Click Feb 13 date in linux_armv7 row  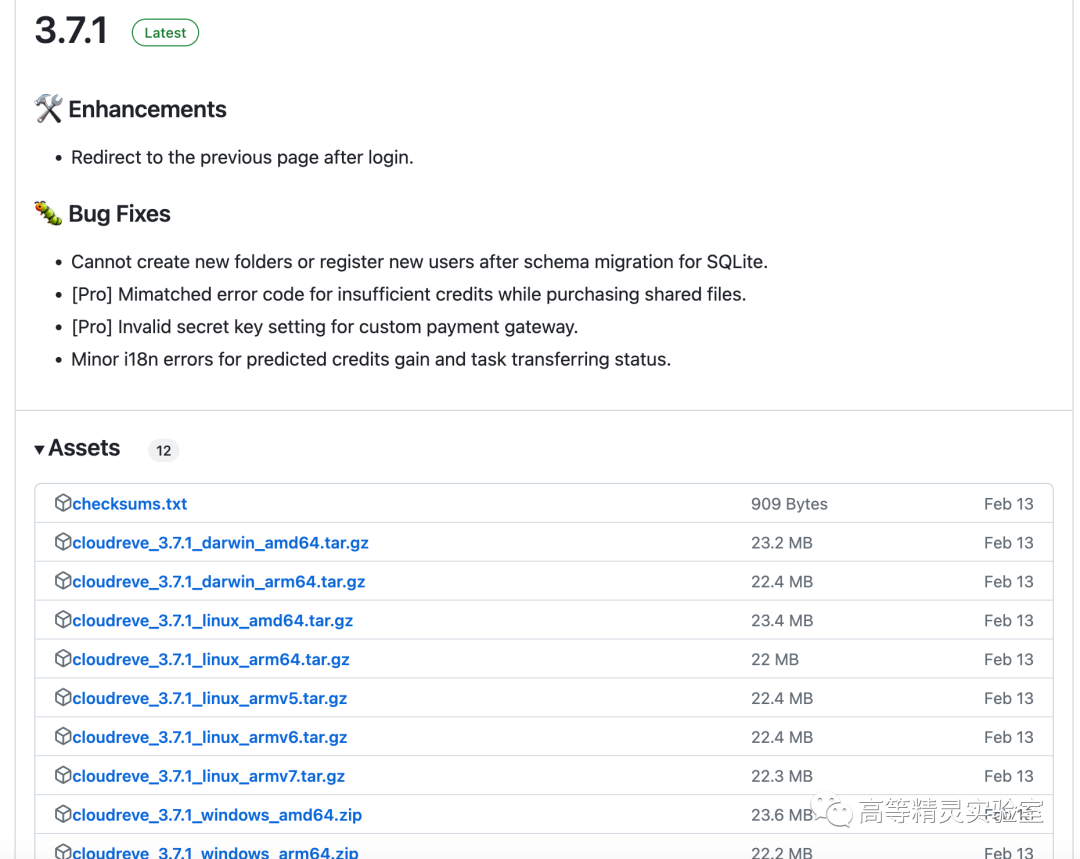[x=1008, y=776]
